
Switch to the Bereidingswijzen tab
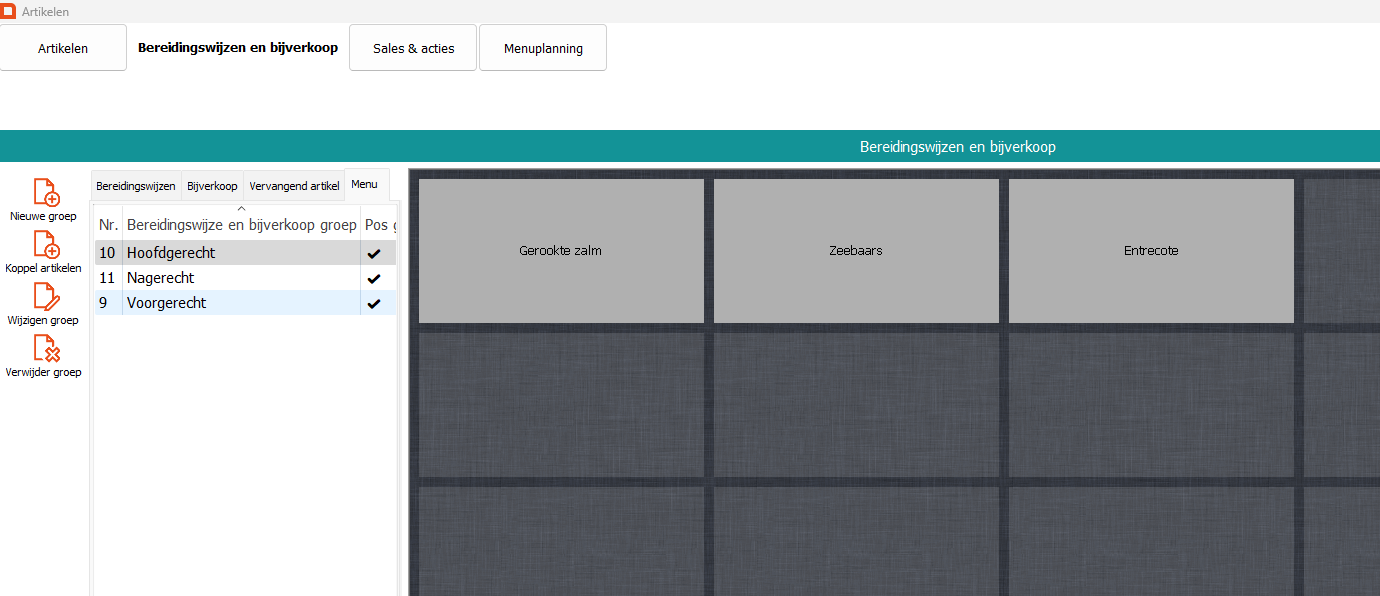tap(136, 186)
